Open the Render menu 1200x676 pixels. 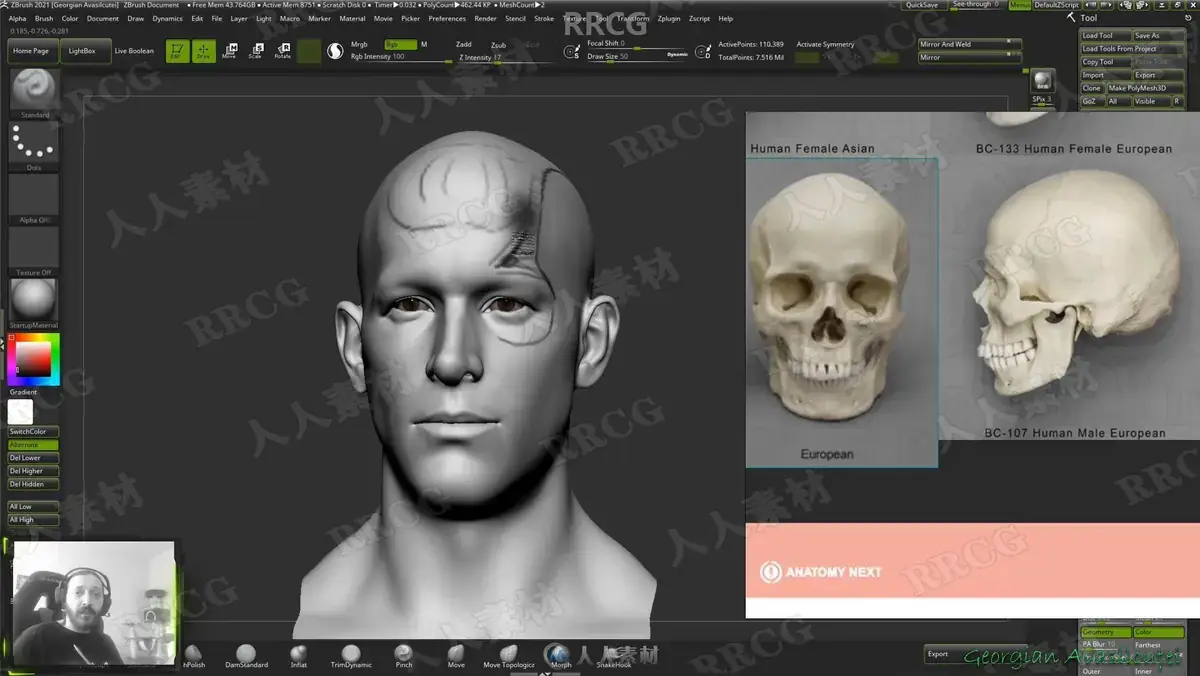tap(485, 18)
